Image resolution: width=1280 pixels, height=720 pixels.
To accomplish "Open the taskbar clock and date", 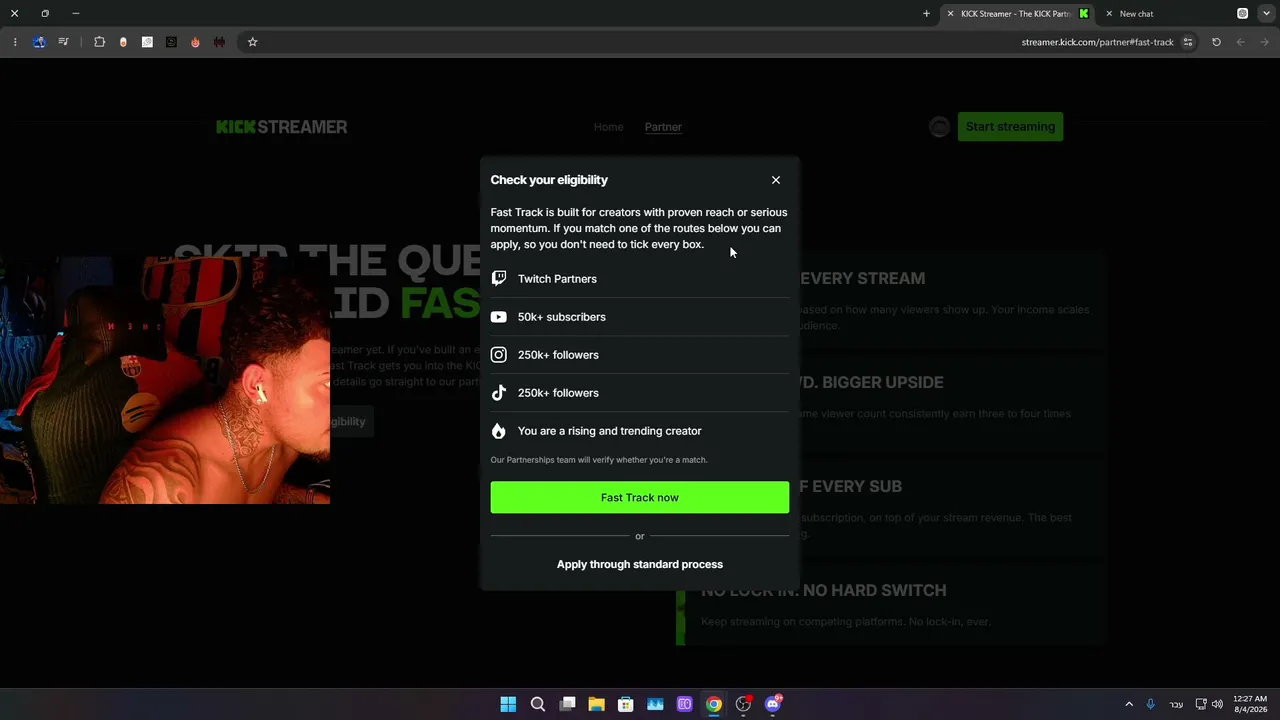I will coord(1250,704).
